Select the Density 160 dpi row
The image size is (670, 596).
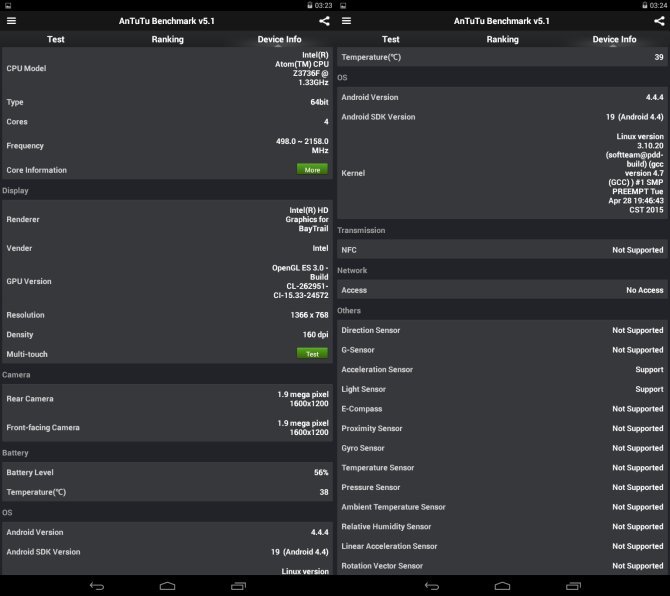[x=168, y=335]
